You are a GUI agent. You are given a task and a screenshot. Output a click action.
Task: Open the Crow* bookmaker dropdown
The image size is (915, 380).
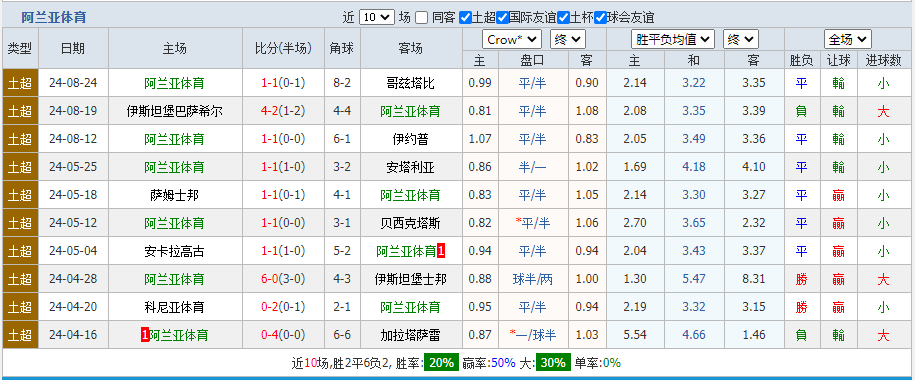tap(512, 40)
